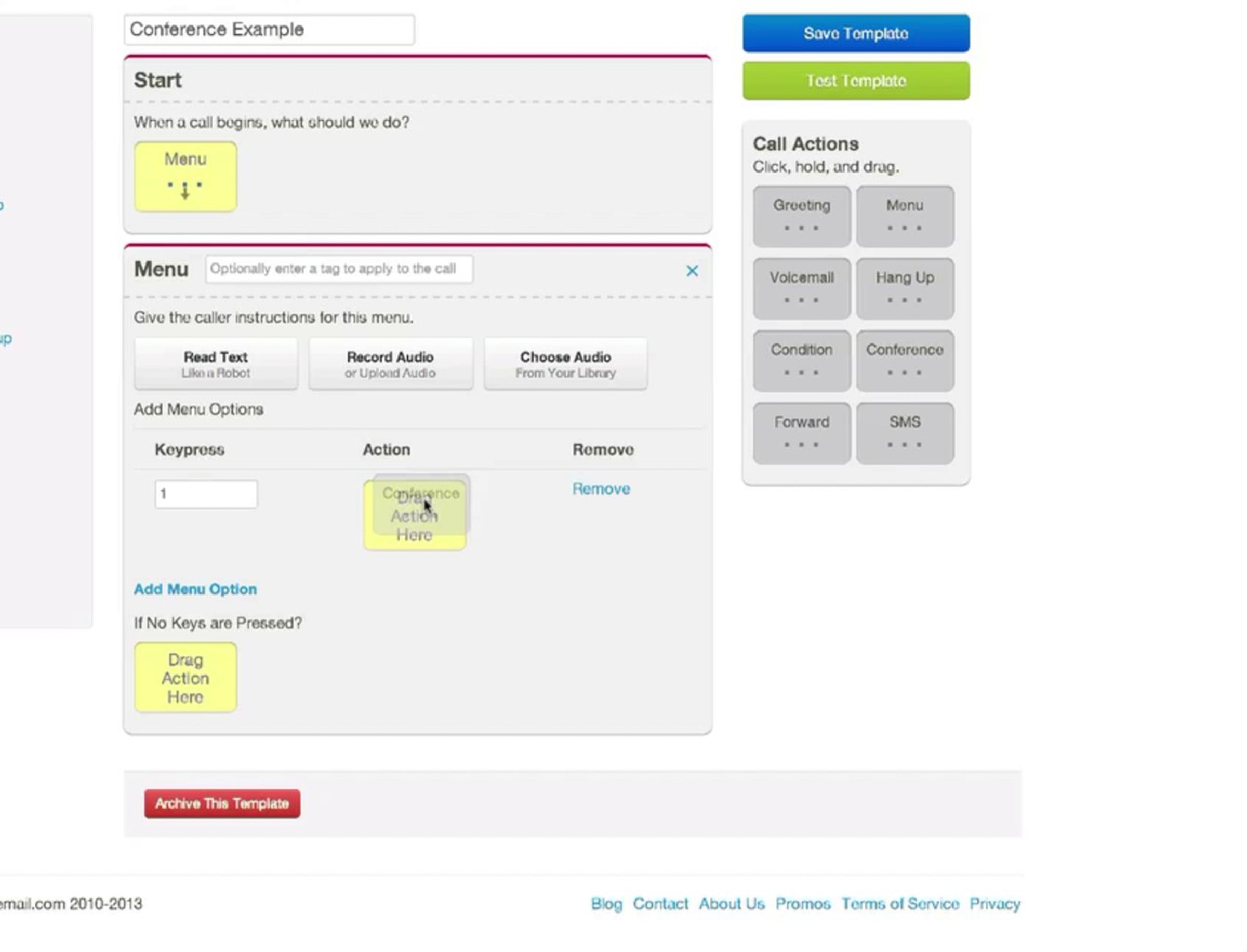Select the SMS call action tile
Screen dimensions: 1247x952
[x=904, y=433]
